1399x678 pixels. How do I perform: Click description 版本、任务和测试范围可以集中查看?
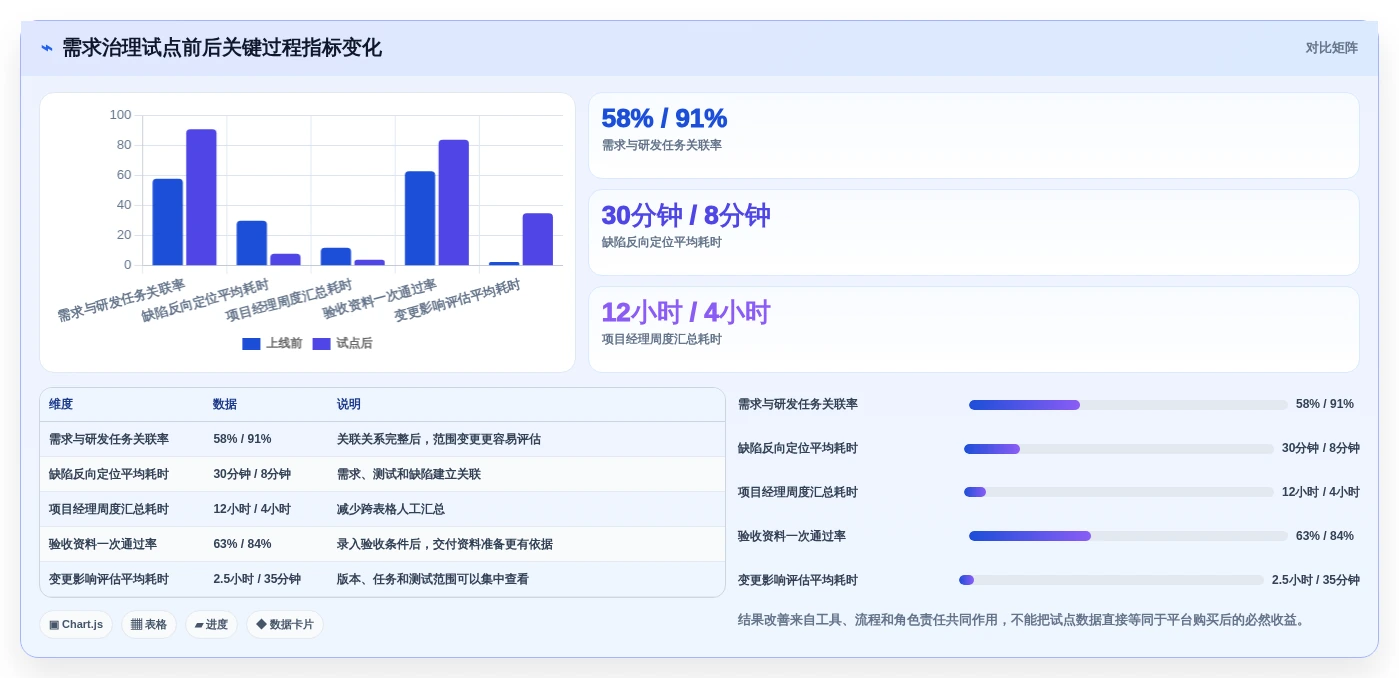[x=433, y=579]
